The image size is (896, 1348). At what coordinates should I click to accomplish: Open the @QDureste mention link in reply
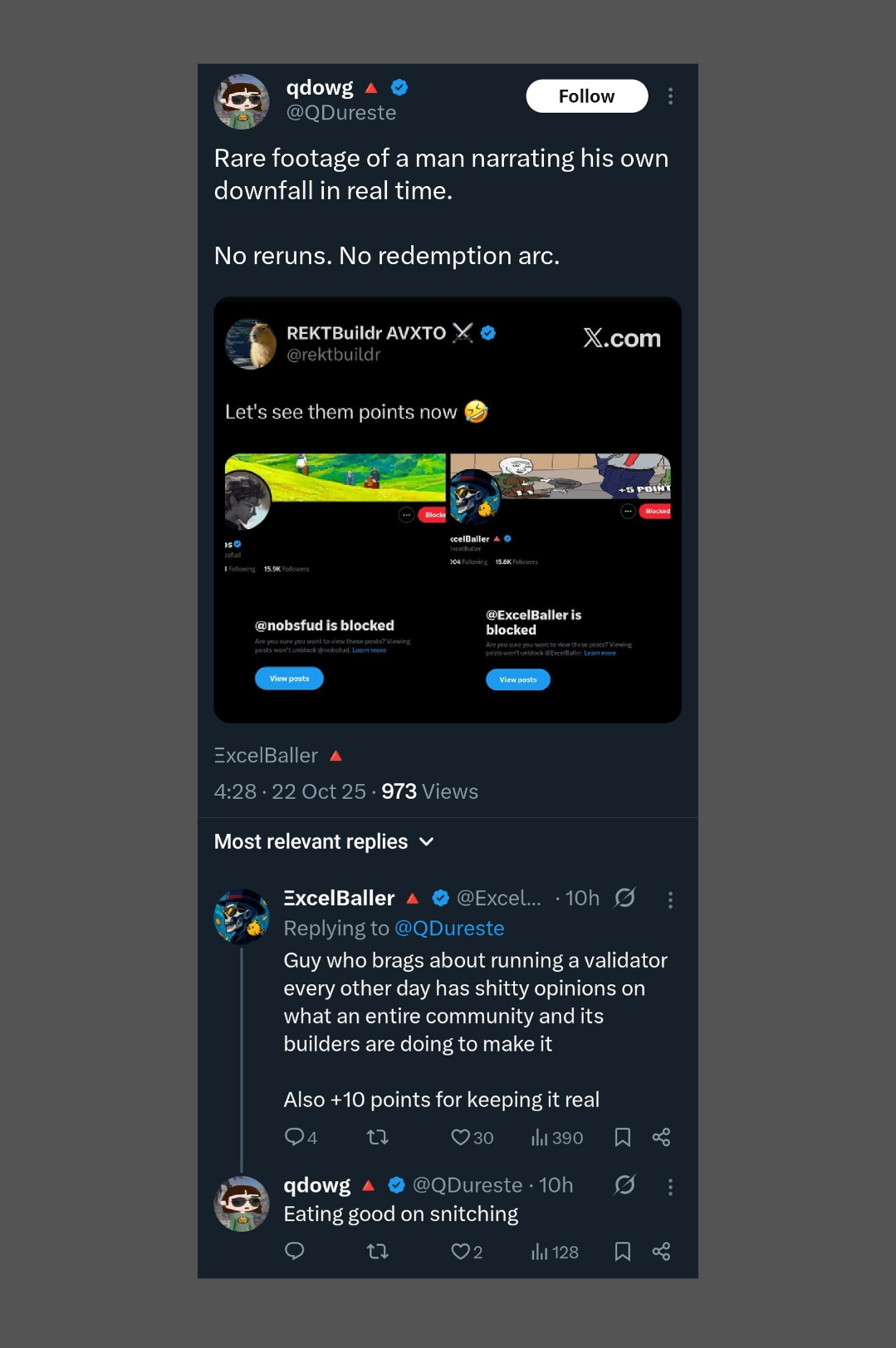click(x=449, y=928)
